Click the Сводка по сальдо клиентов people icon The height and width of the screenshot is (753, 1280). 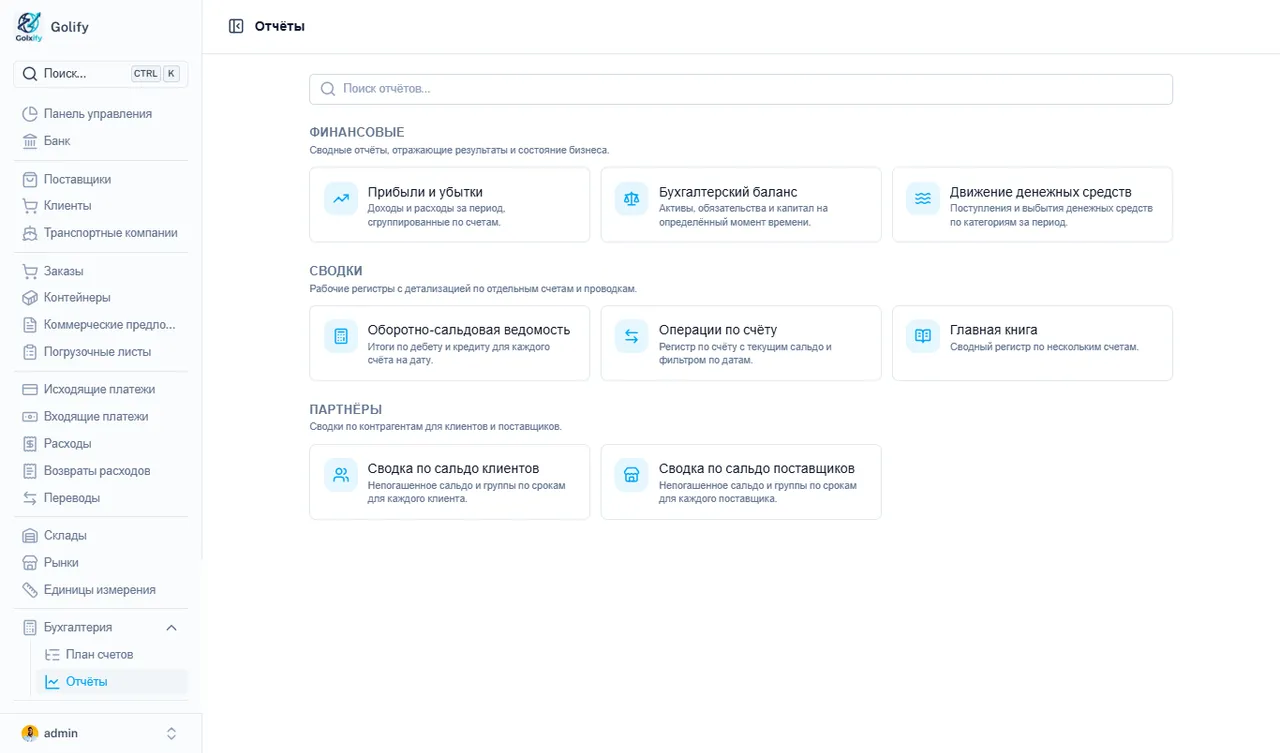[341, 475]
